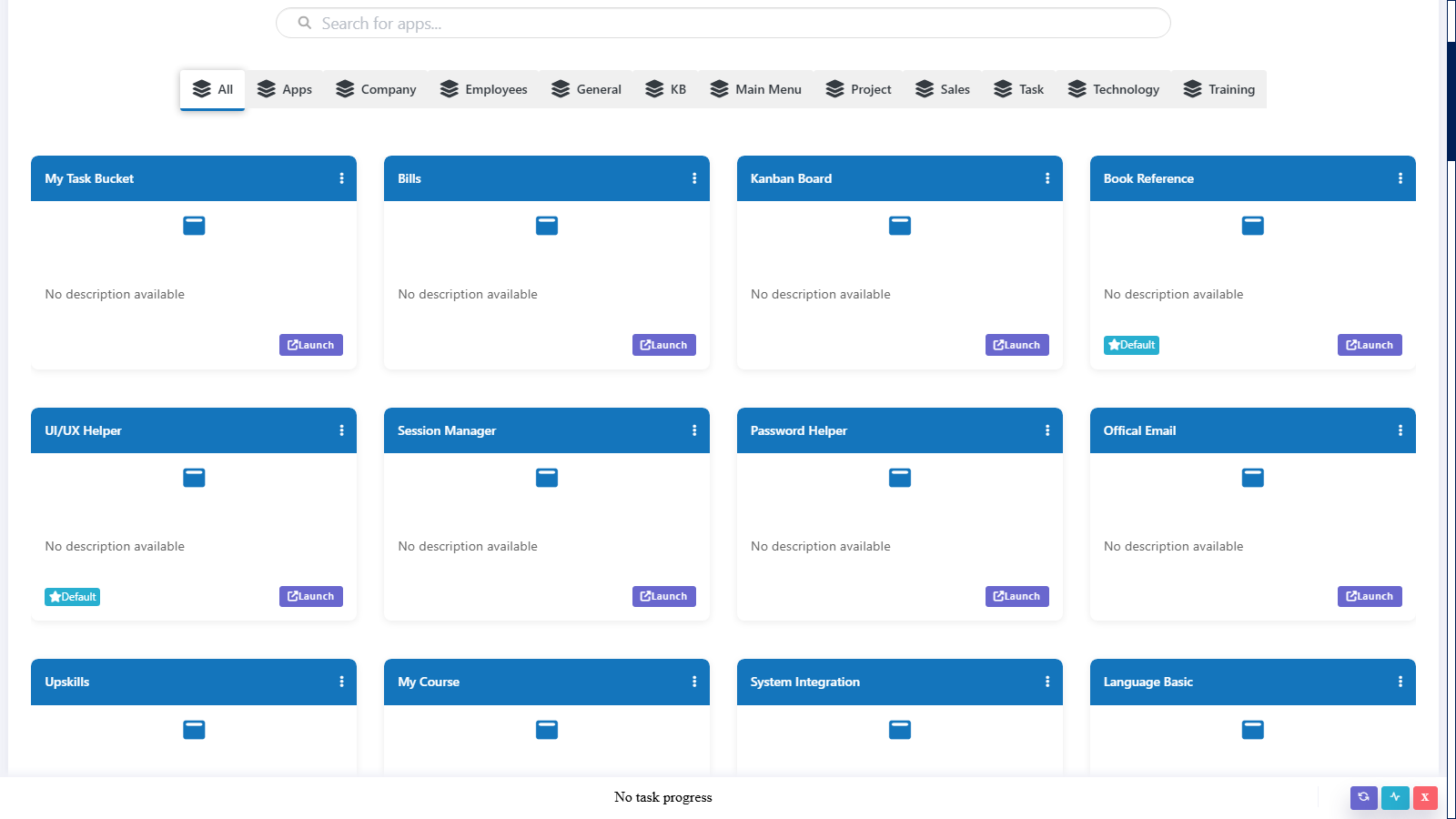Open UI/UX Helper options menu
Image resolution: width=1456 pixels, height=819 pixels.
[342, 430]
